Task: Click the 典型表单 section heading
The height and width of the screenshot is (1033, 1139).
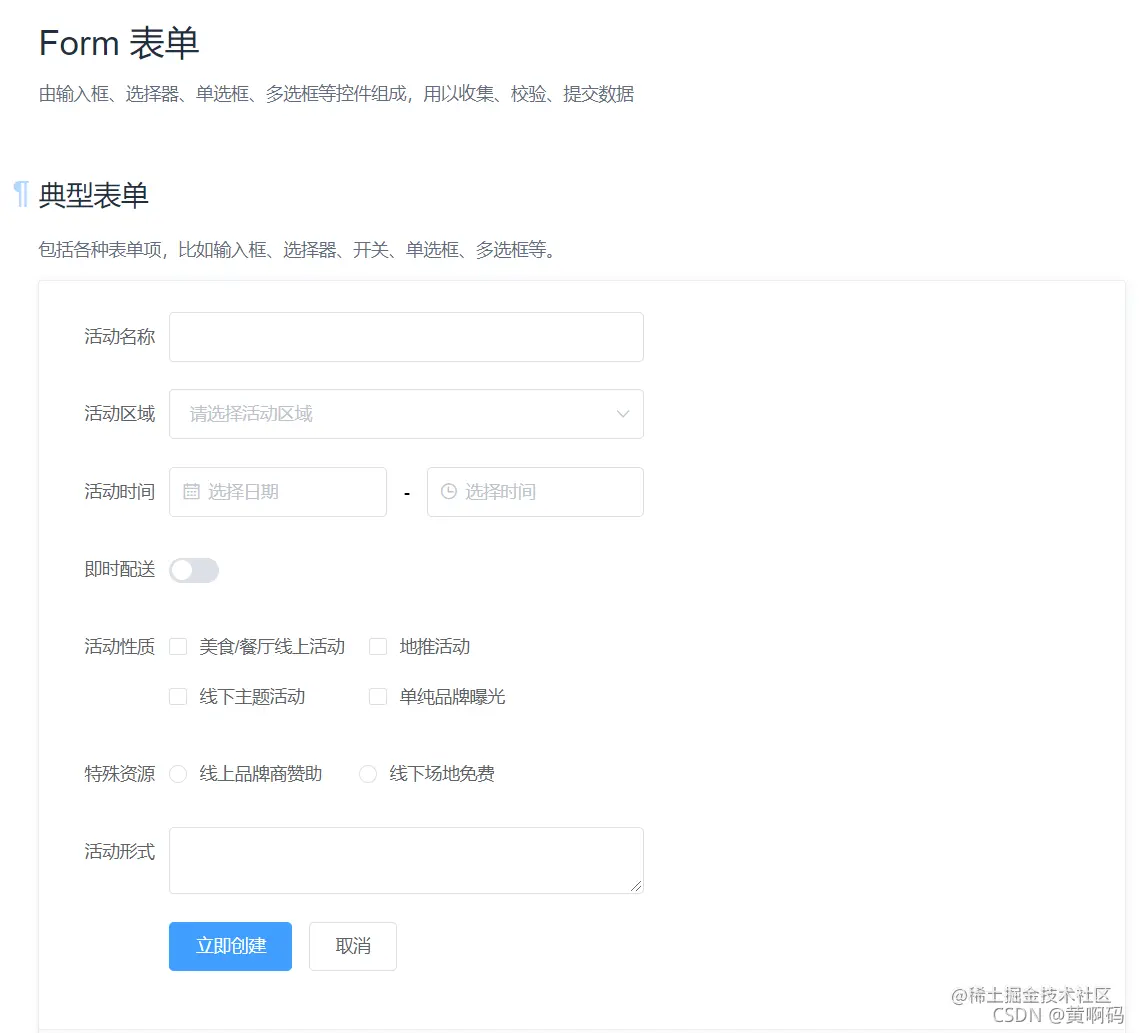Action: (x=94, y=195)
